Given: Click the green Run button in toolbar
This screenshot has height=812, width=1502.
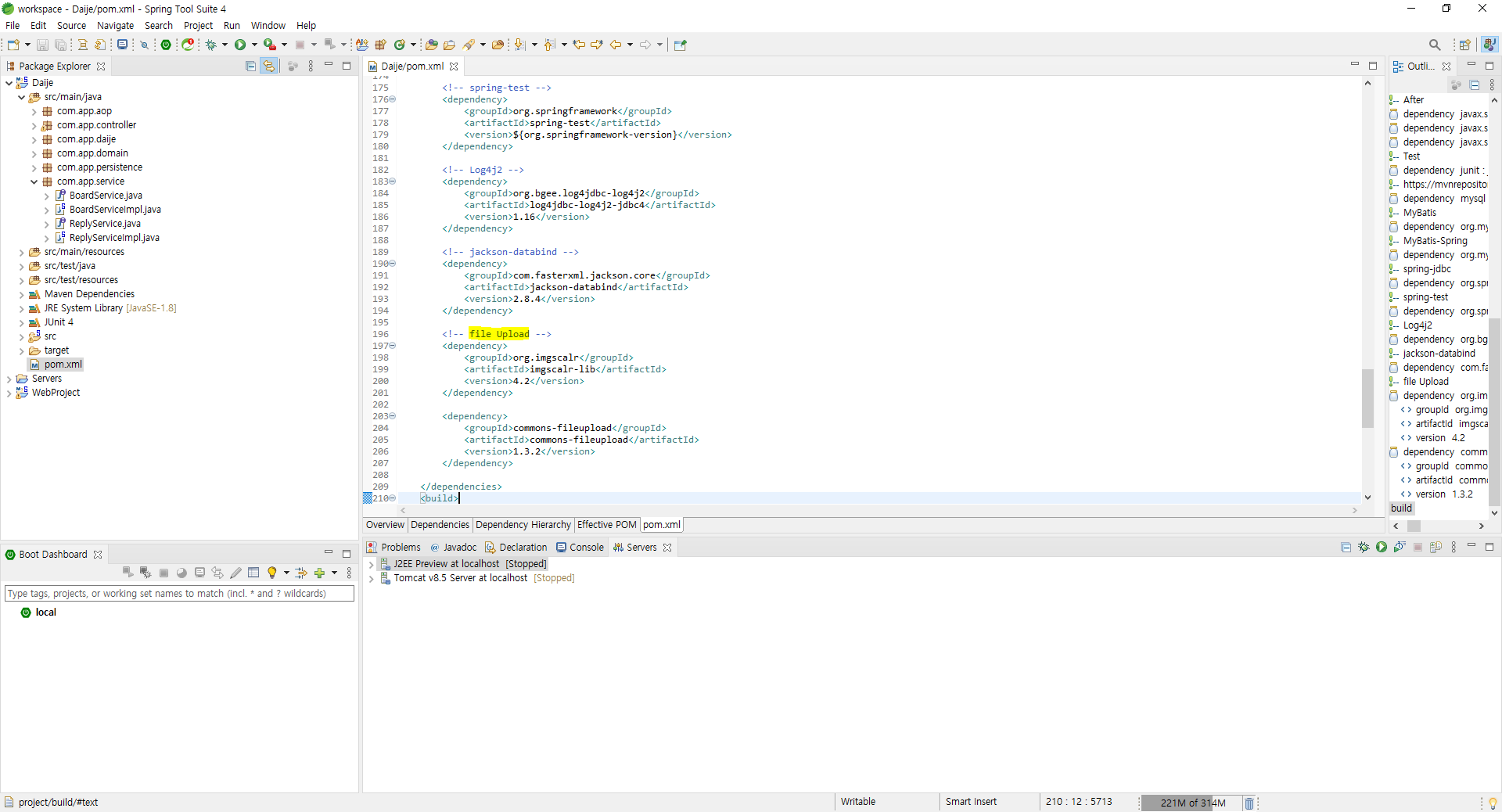Looking at the screenshot, I should coord(240,45).
